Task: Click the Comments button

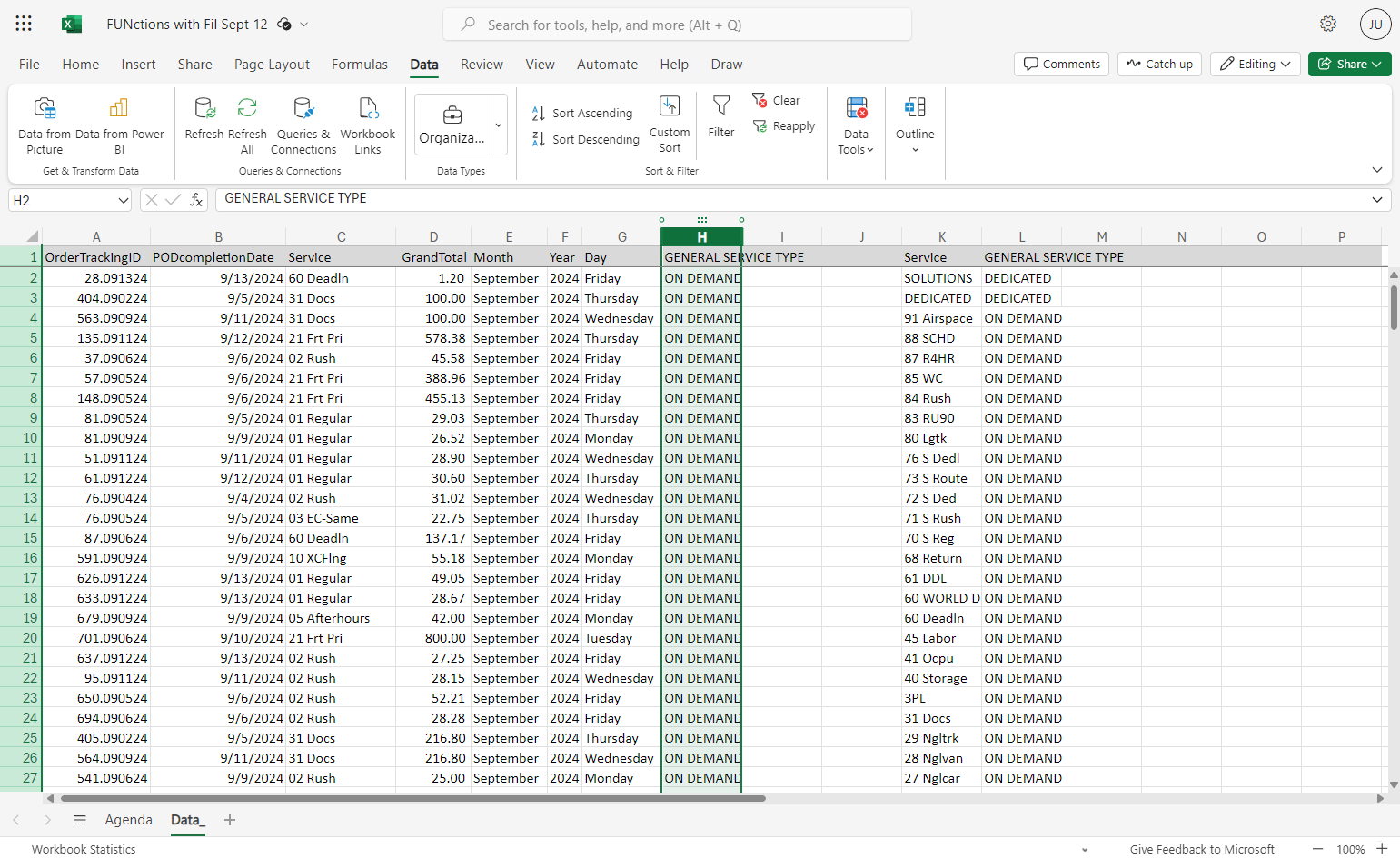Action: tap(1061, 64)
